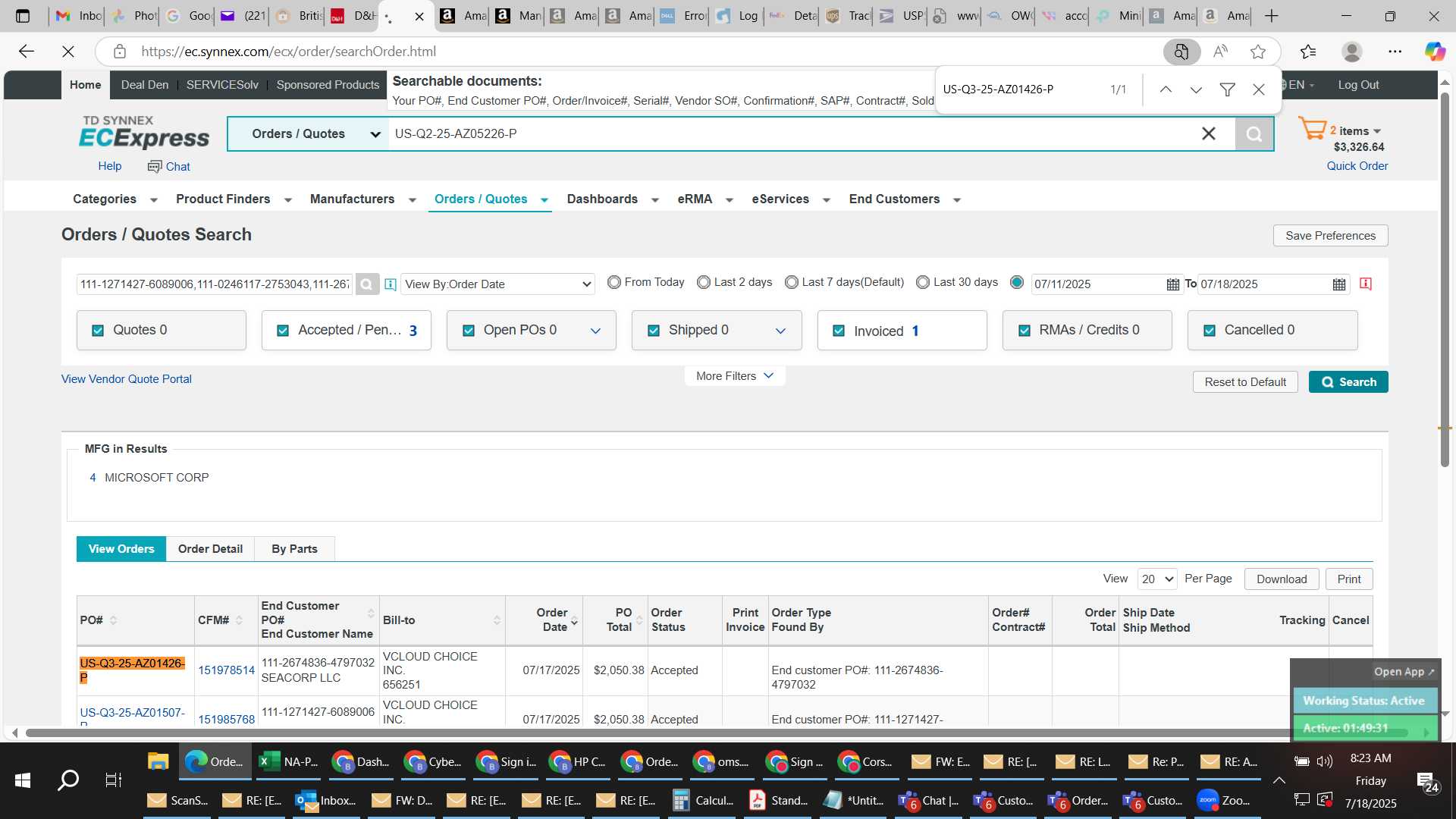Viewport: 1456px width, 819px height.
Task: Click the red date info icon
Action: click(x=1366, y=284)
